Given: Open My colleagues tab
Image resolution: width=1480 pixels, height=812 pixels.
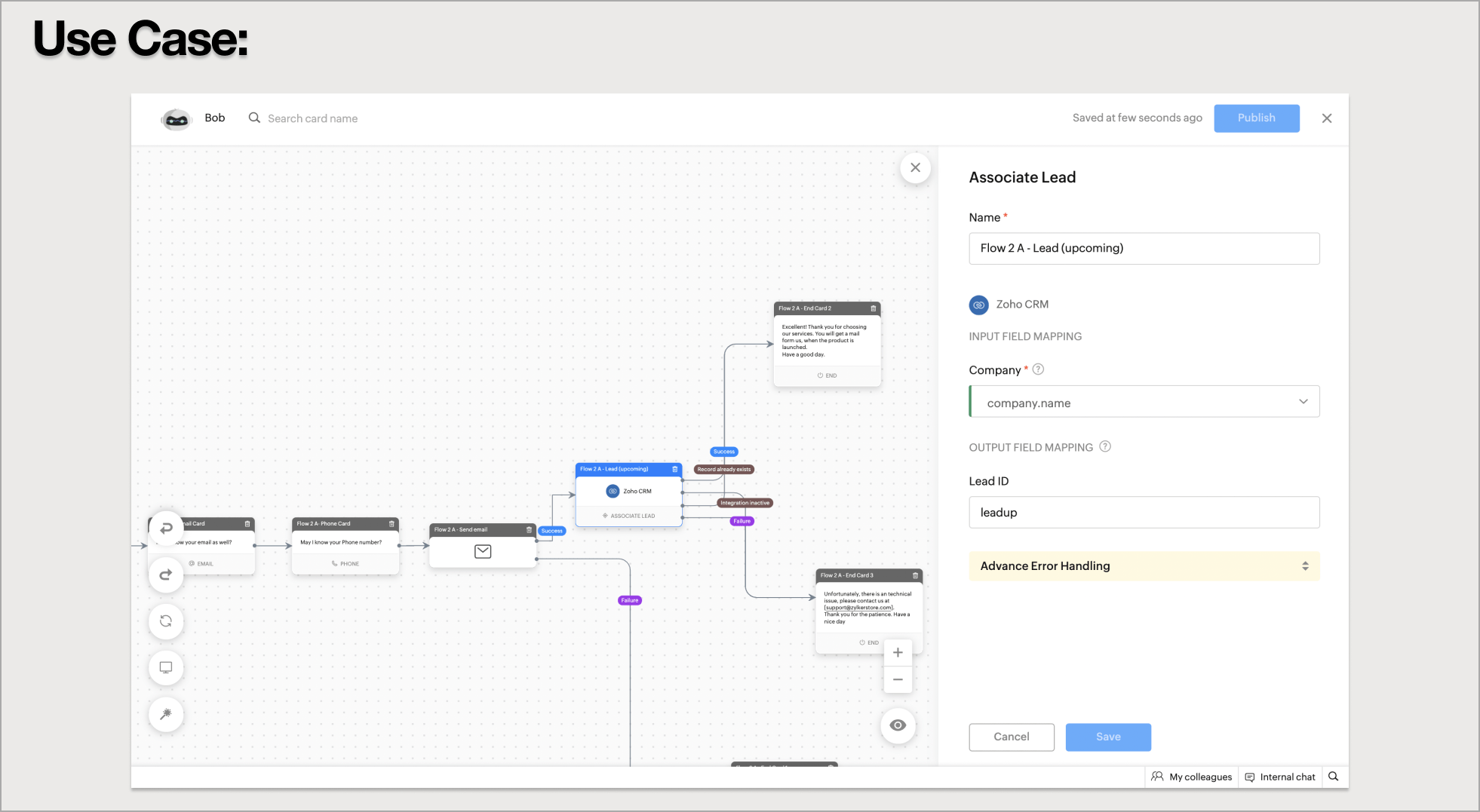Looking at the screenshot, I should pos(1192,777).
